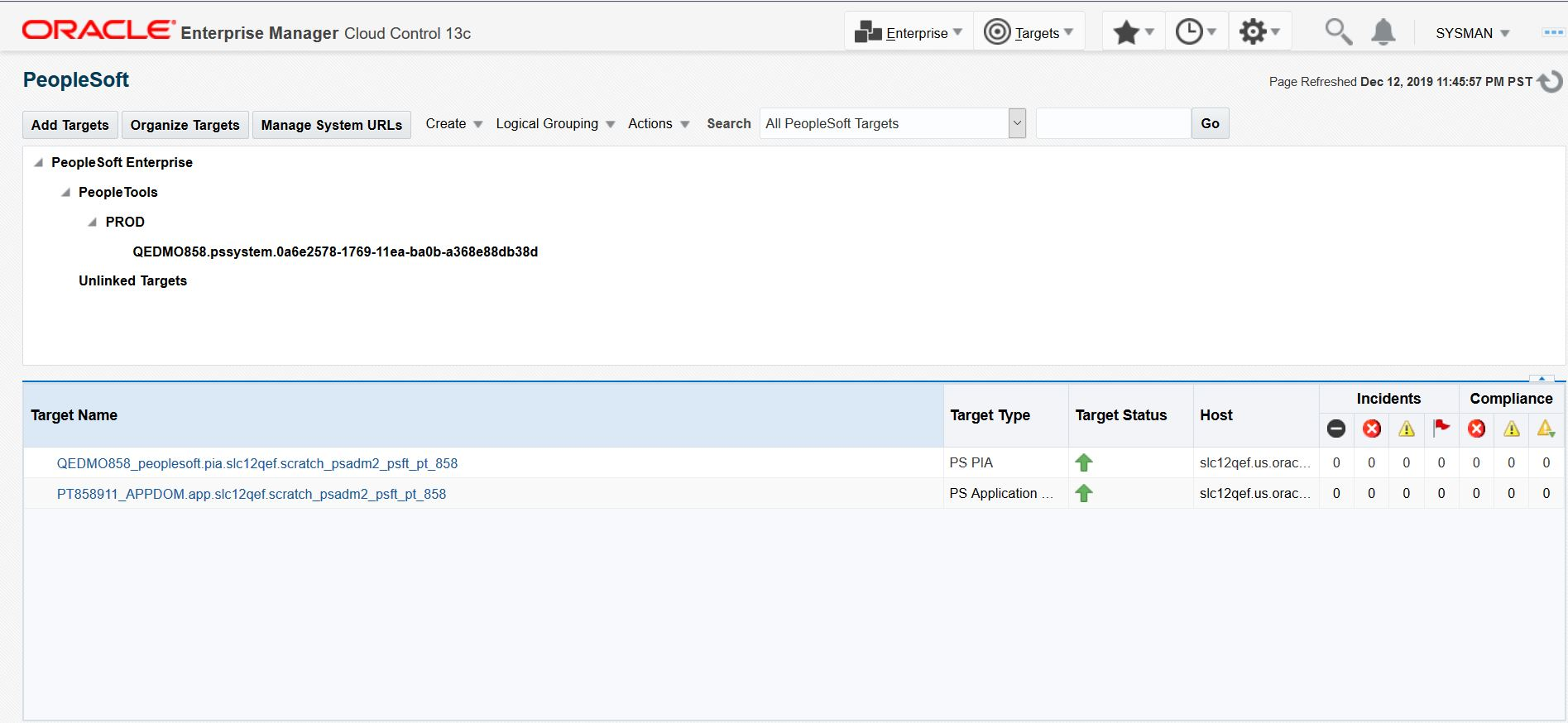The width and height of the screenshot is (1568, 723).
Task: Click the warning incidents yellow triangle icon
Action: click(x=1407, y=429)
